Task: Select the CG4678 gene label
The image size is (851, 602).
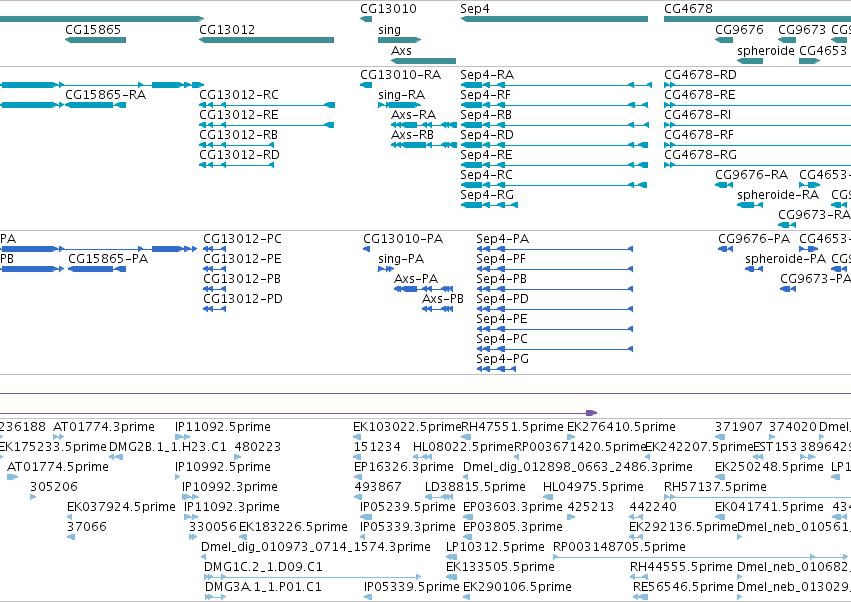Action: pos(688,9)
